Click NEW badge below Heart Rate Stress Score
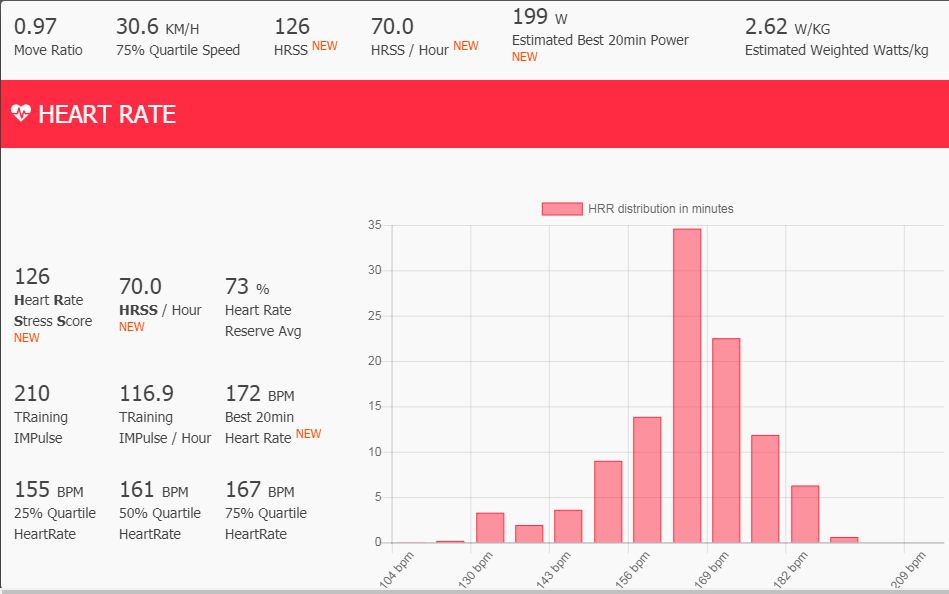Viewport: 949px width, 594px height. (x=27, y=338)
